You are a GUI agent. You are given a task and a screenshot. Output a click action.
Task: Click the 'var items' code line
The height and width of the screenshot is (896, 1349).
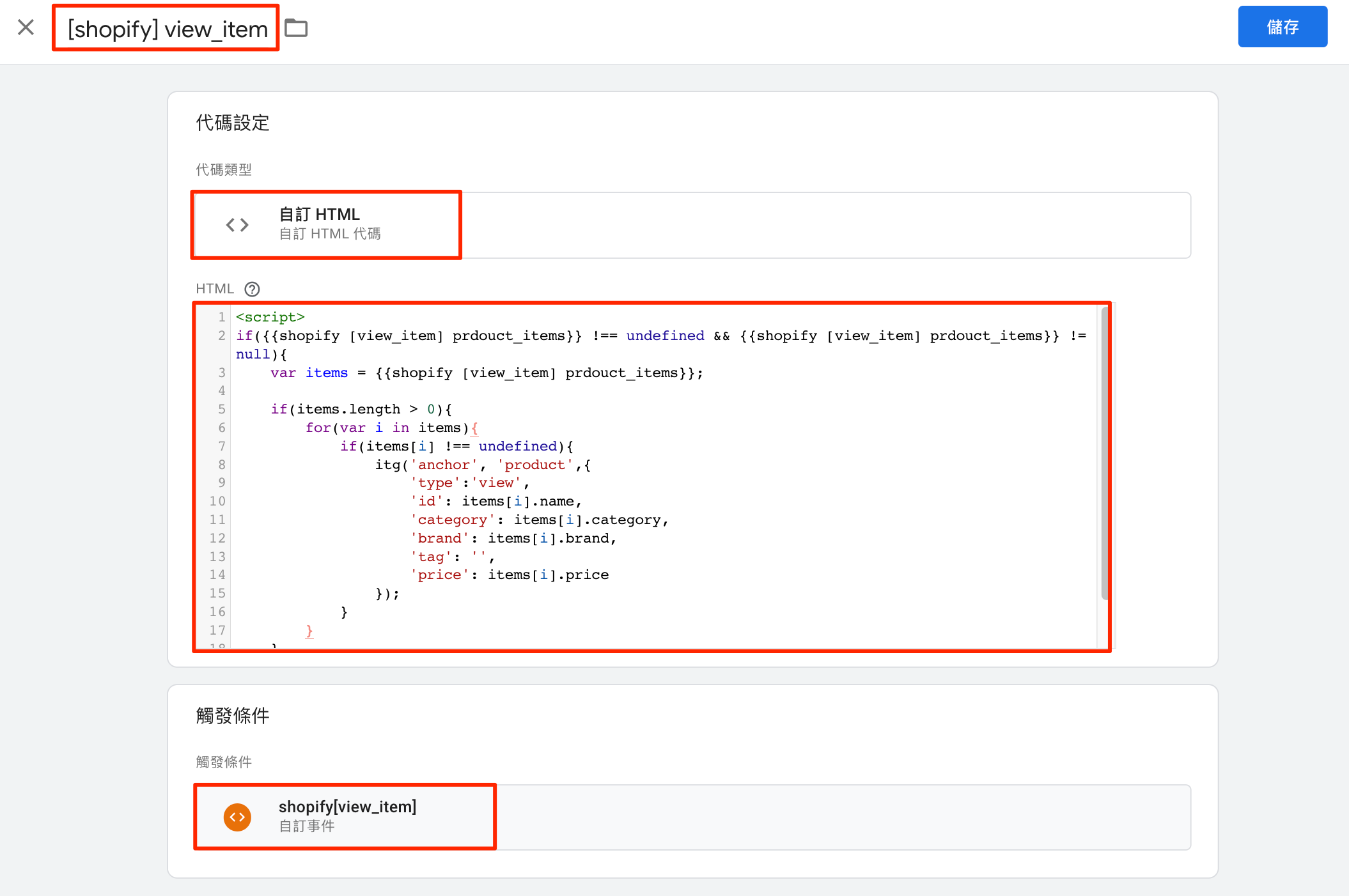coord(486,373)
